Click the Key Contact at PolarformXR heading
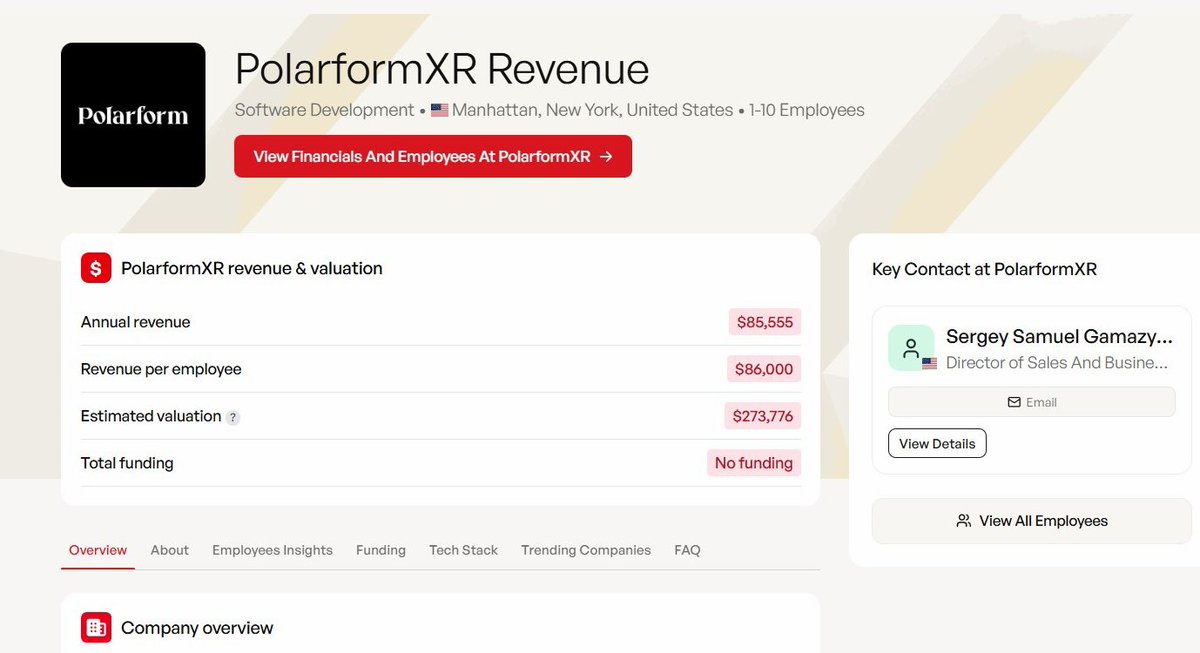 (985, 269)
